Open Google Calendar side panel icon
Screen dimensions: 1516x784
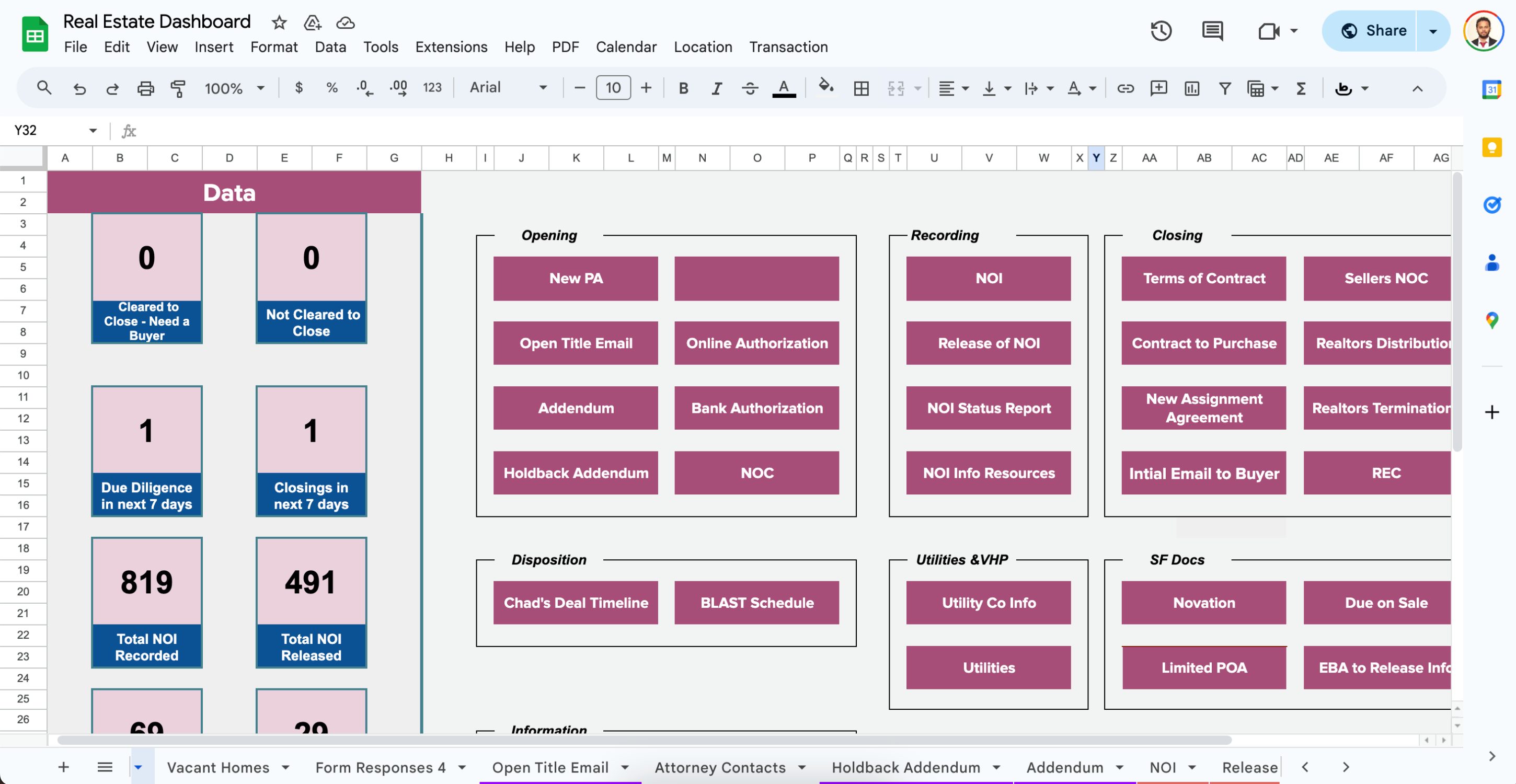pyautogui.click(x=1492, y=89)
